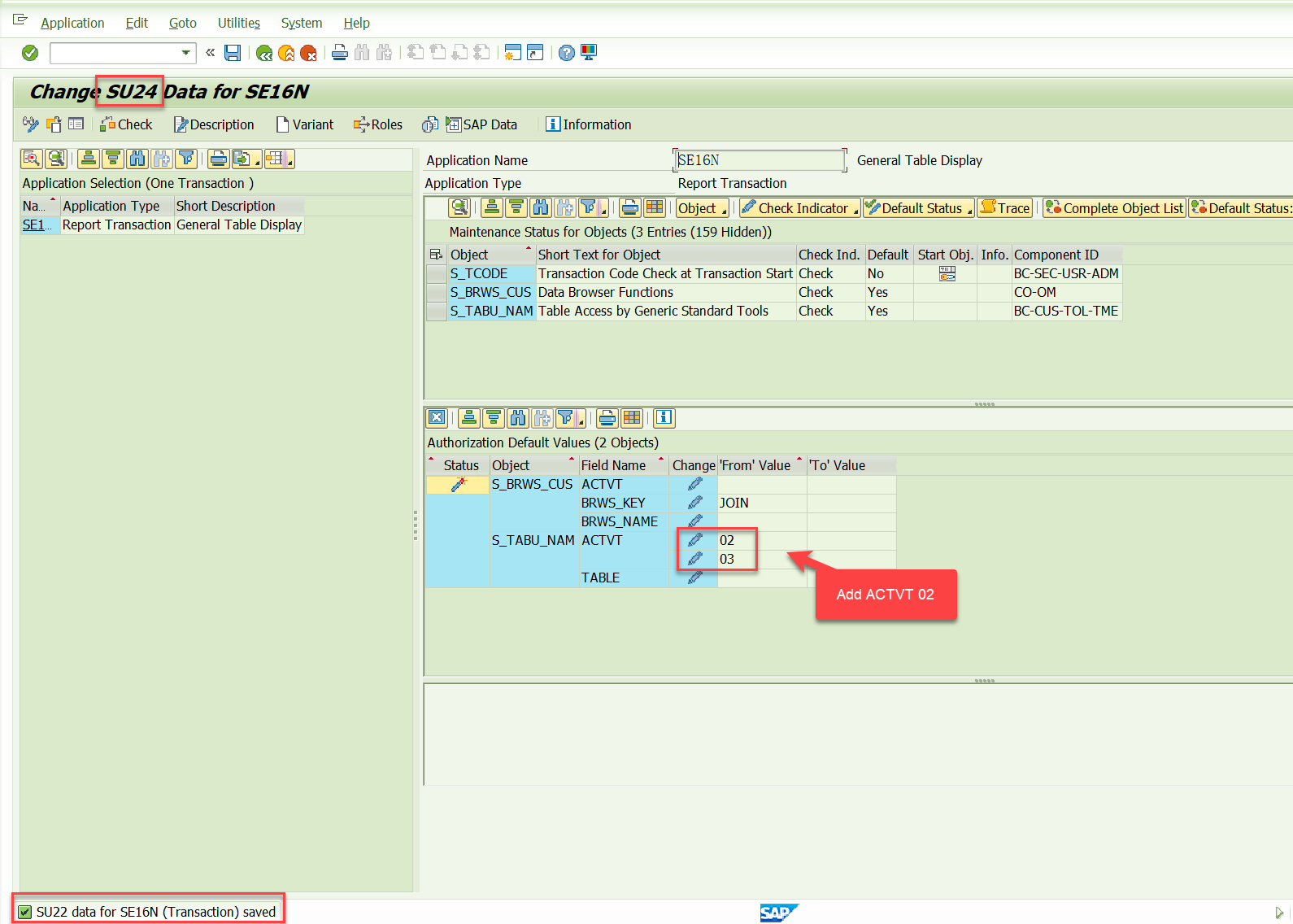Screen dimensions: 1293x924
Task: Expand status bar arrow at bottom right
Action: [1279, 913]
